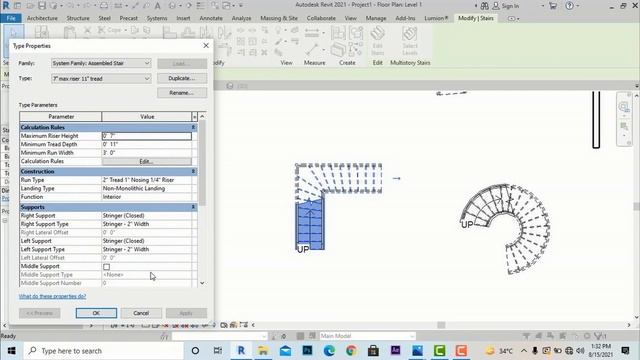Open Google Chrome from the taskbar
640x360 pixels.
tap(351, 351)
